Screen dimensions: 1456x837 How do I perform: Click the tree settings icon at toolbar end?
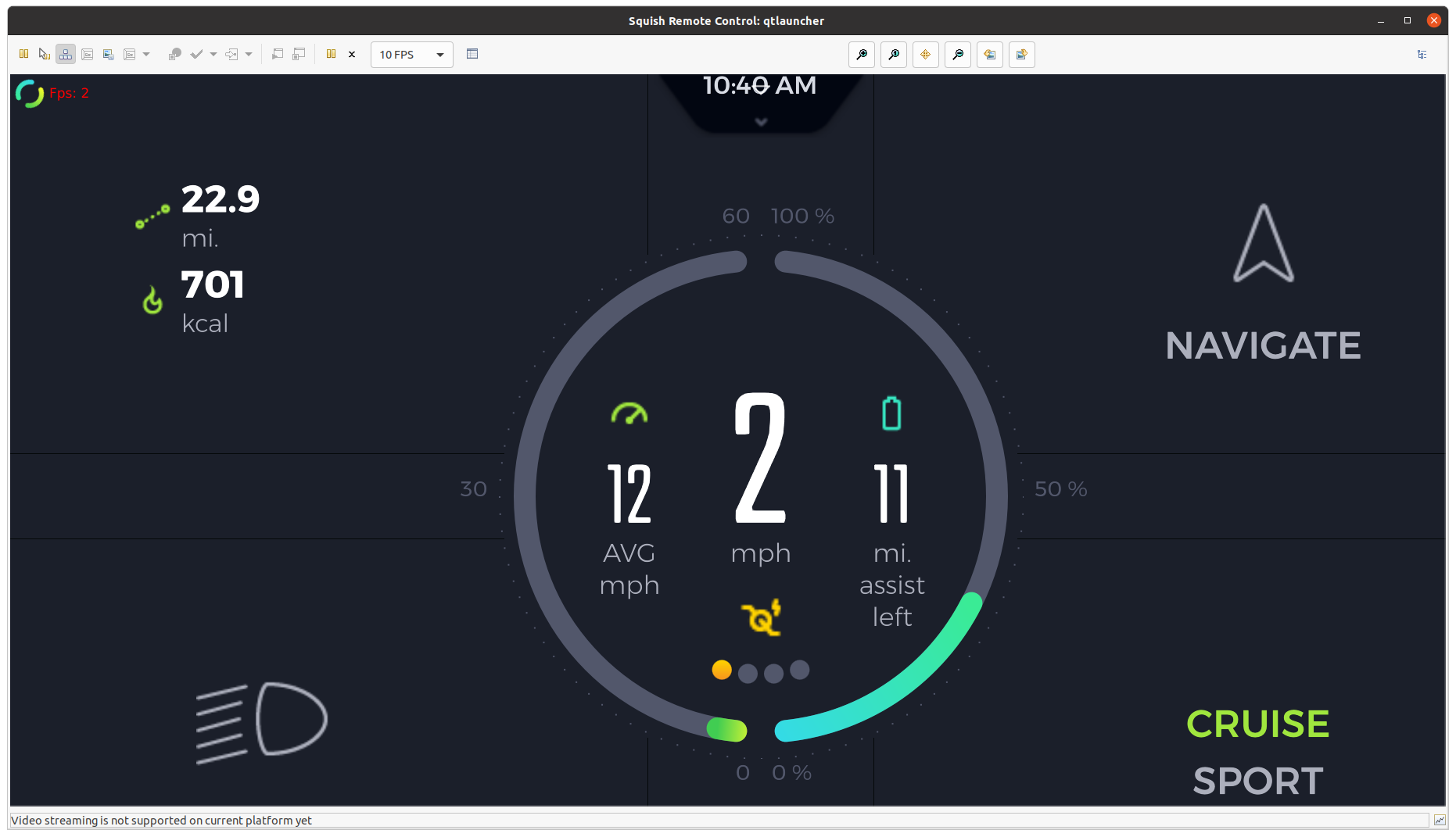click(1422, 55)
